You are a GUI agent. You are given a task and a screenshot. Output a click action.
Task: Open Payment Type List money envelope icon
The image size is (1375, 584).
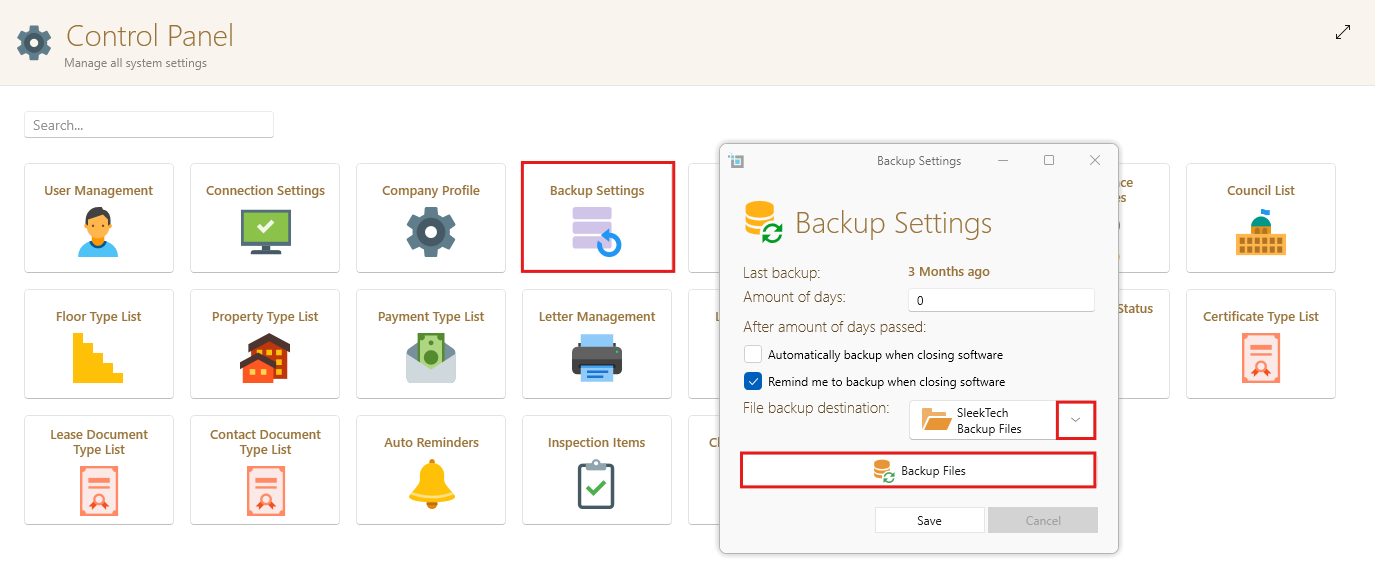click(431, 358)
